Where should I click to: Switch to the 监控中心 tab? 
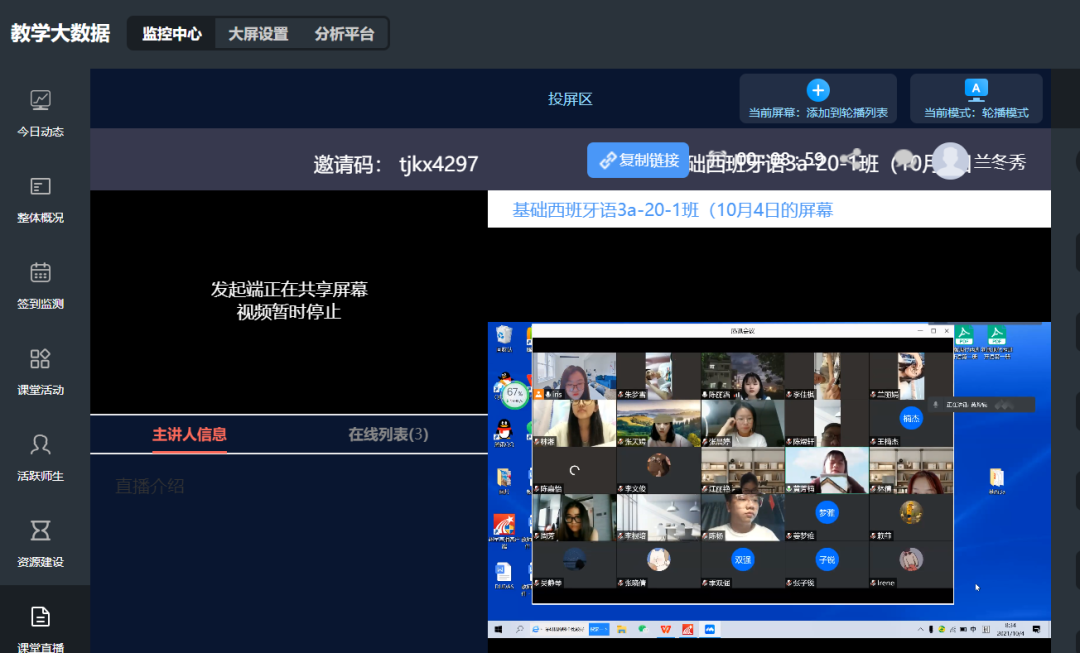172,33
